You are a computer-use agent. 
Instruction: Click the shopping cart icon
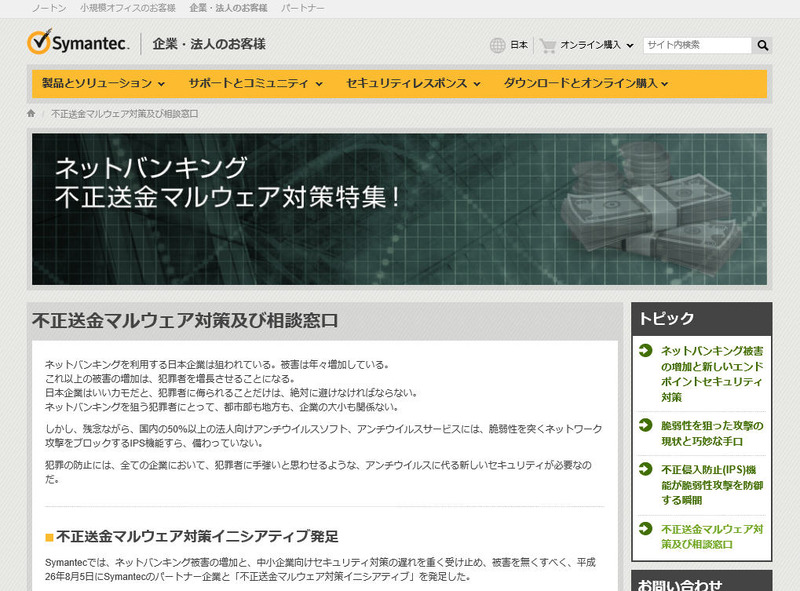pos(547,45)
